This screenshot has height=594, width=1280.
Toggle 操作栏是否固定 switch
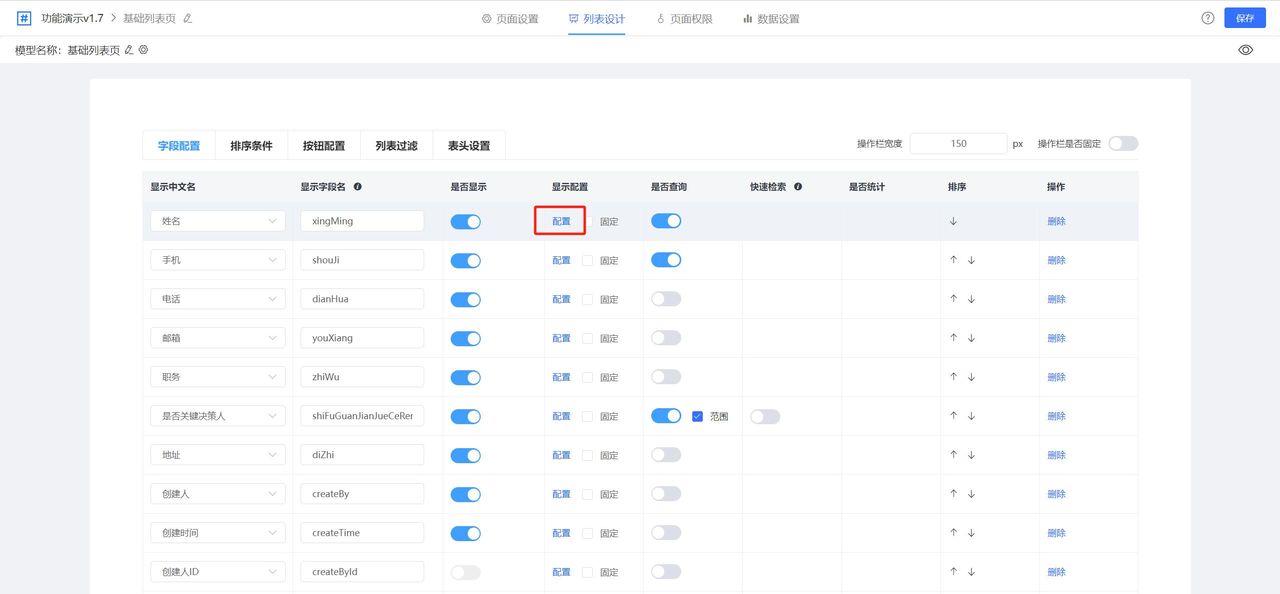pyautogui.click(x=1122, y=143)
